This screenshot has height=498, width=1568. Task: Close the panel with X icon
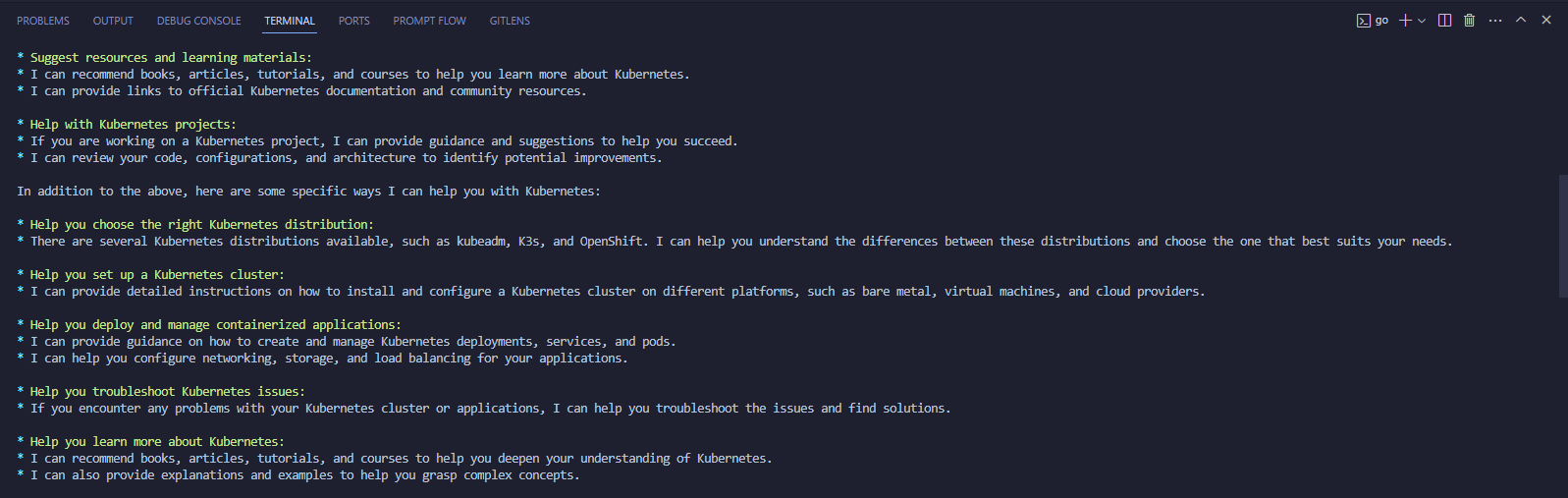(x=1545, y=20)
